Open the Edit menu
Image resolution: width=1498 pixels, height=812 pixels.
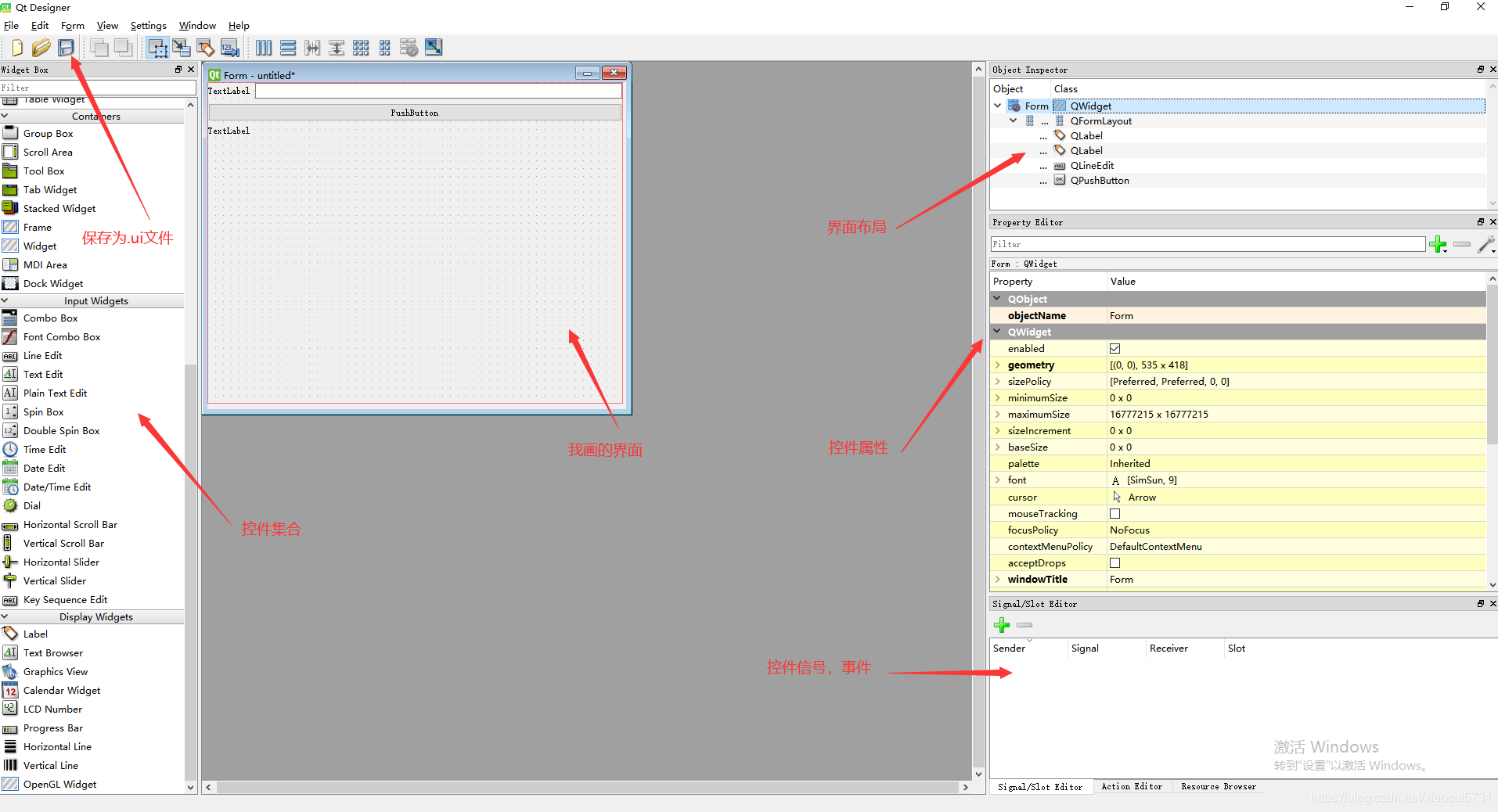pyautogui.click(x=40, y=26)
